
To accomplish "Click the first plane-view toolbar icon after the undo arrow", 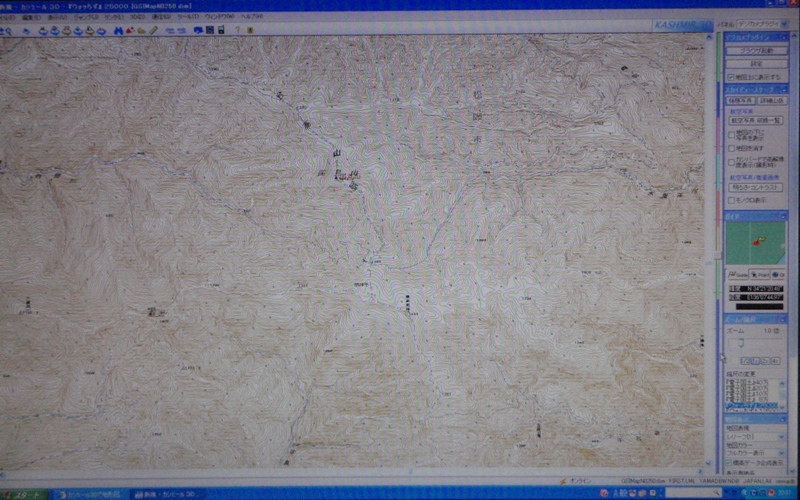I will click(44, 31).
